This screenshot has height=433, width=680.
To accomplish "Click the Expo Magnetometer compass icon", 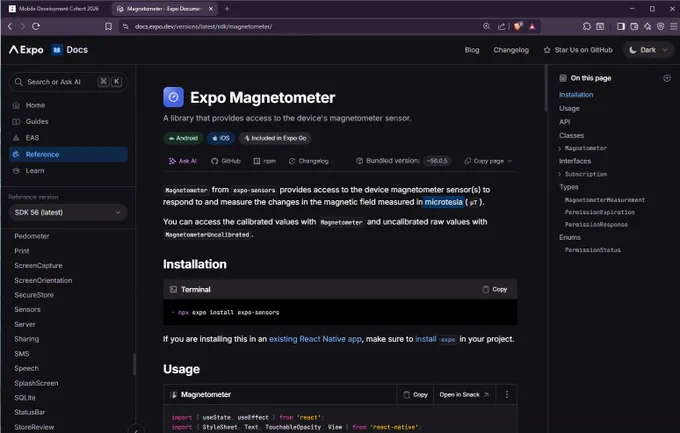I will click(x=173, y=97).
